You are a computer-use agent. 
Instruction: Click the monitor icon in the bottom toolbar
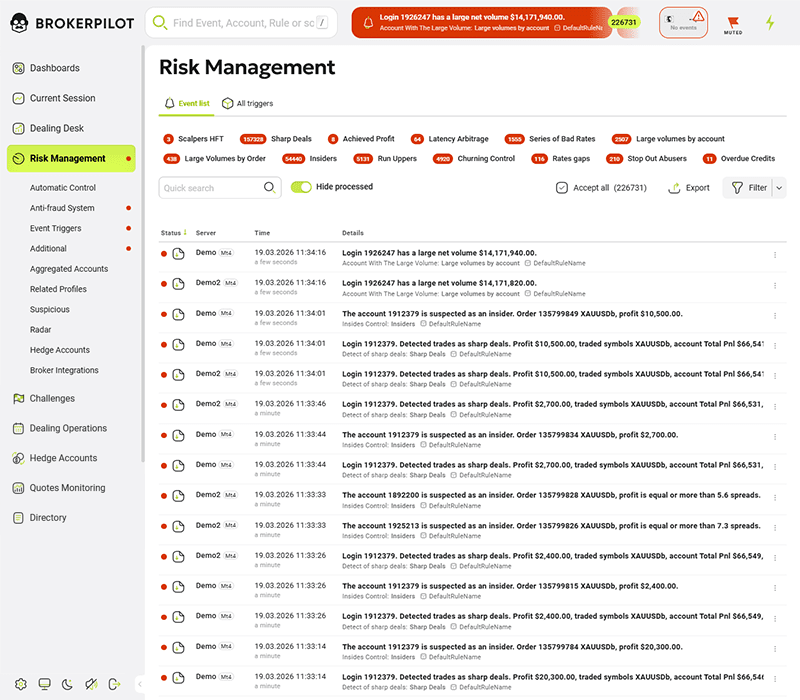(44, 685)
